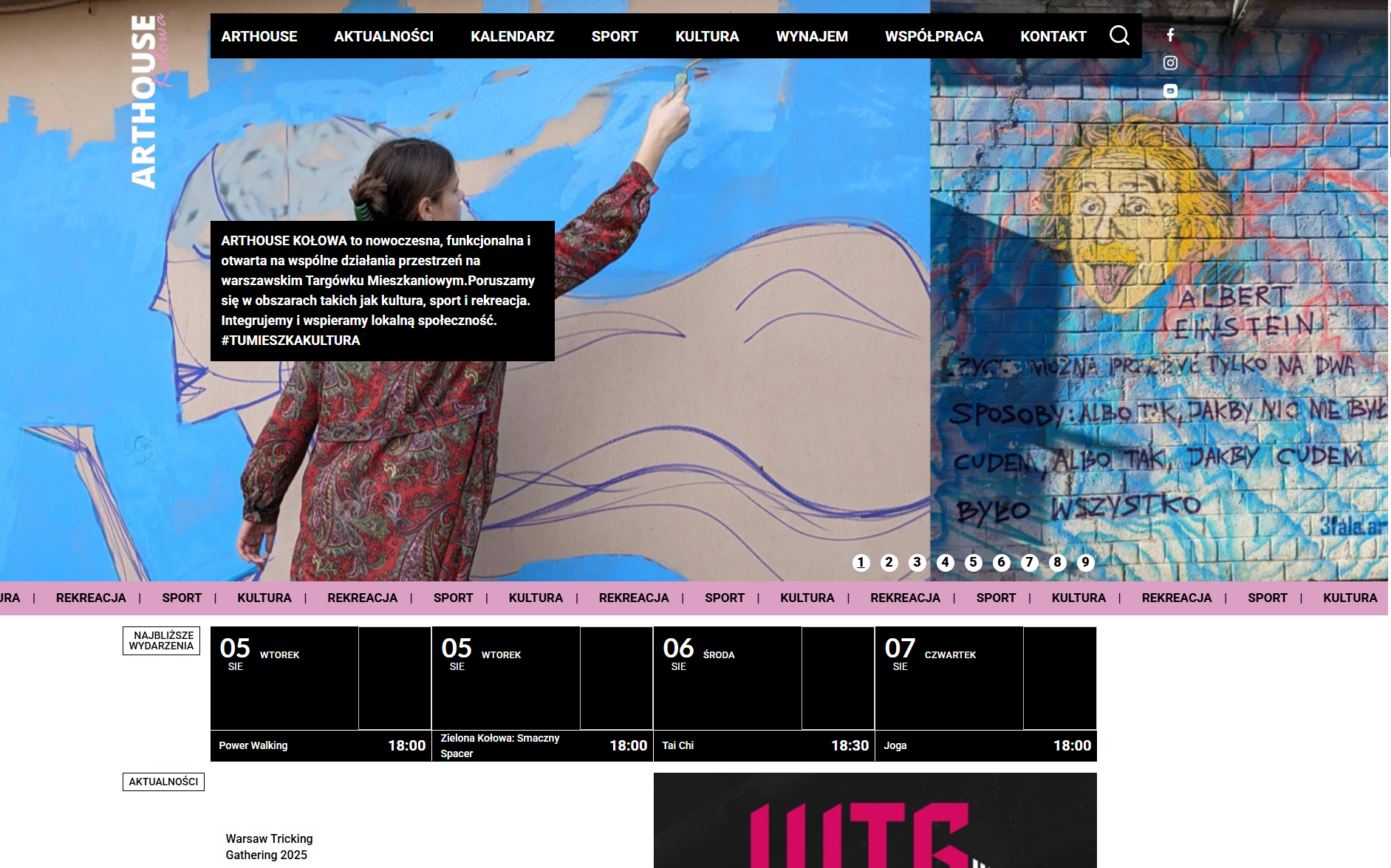Click the #TUMIESZKAKULTURA hashtag text
Screen dimensions: 1391x868
coord(290,341)
